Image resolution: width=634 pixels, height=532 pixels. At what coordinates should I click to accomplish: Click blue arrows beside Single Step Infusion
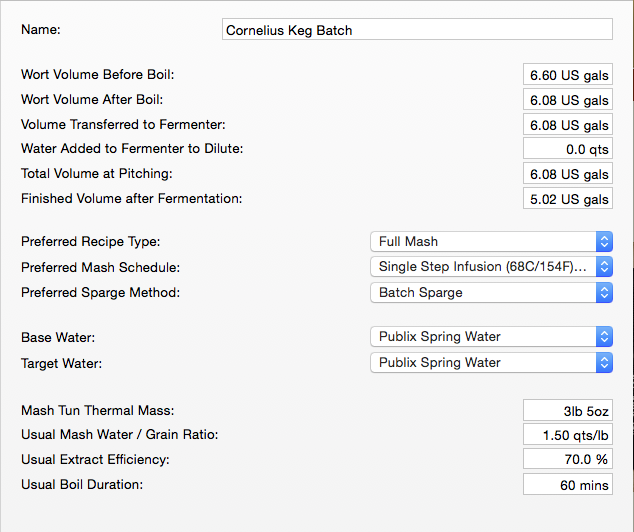(604, 267)
